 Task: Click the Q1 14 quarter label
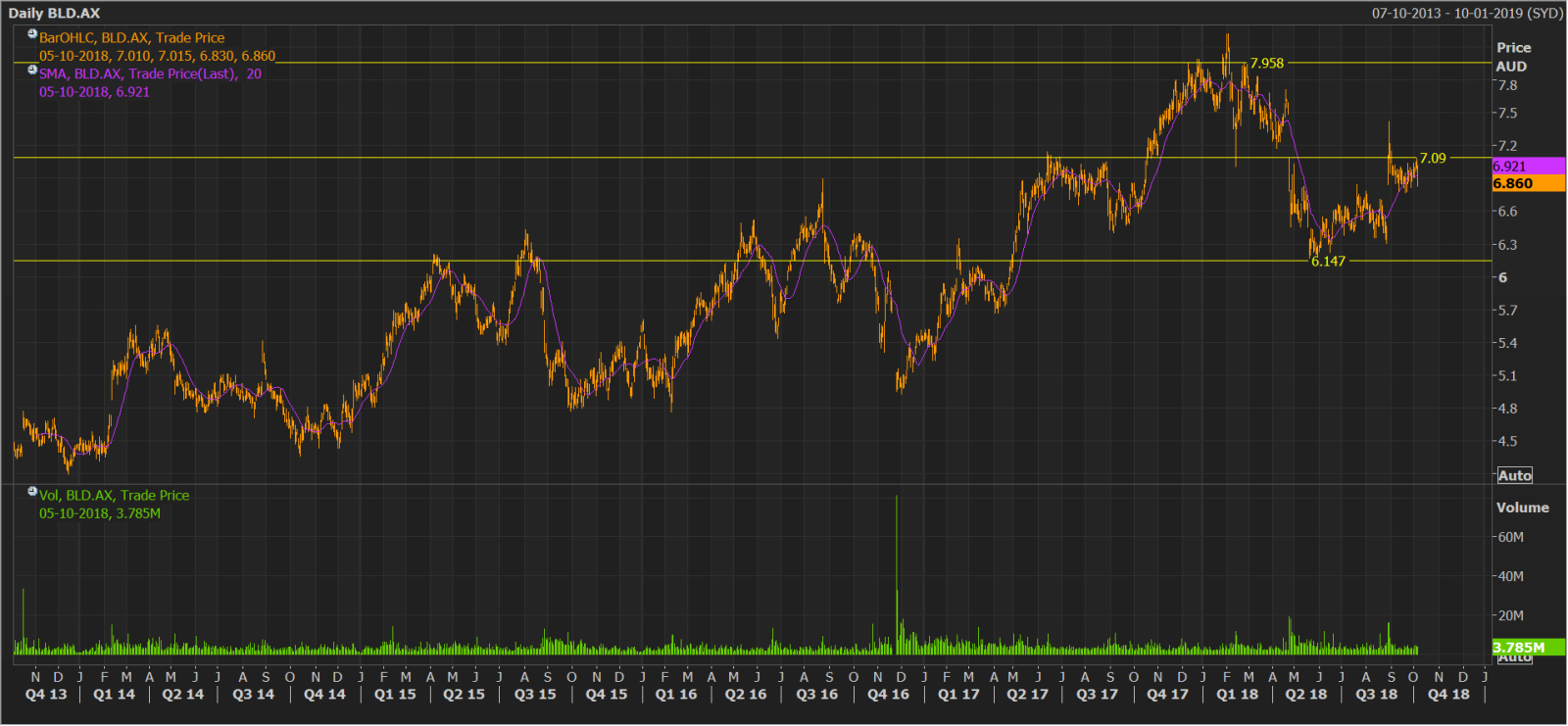point(114,694)
